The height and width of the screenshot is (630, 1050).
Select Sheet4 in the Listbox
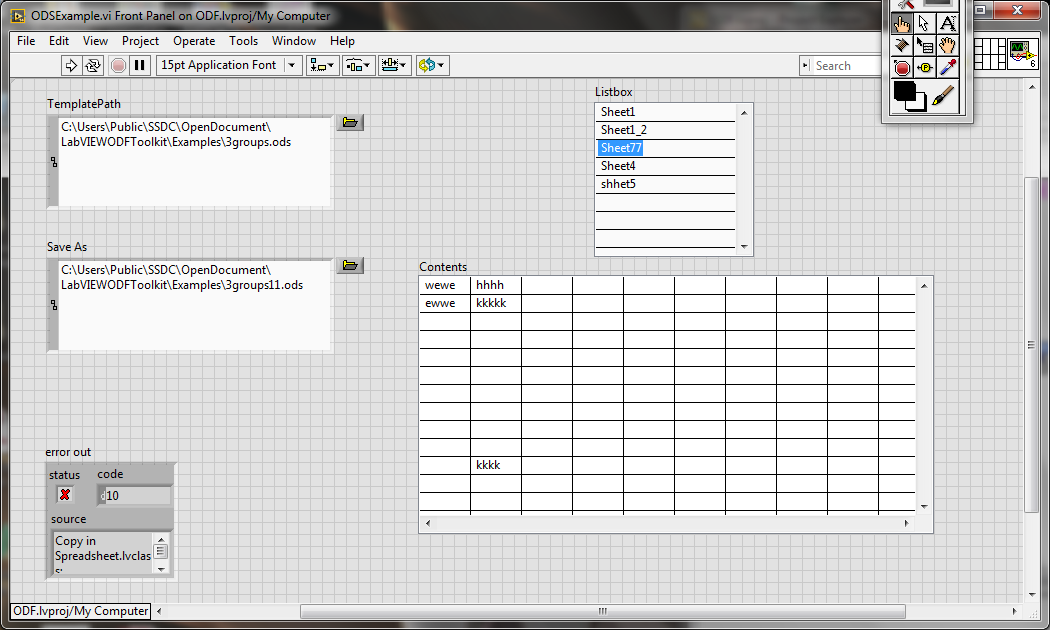click(618, 166)
